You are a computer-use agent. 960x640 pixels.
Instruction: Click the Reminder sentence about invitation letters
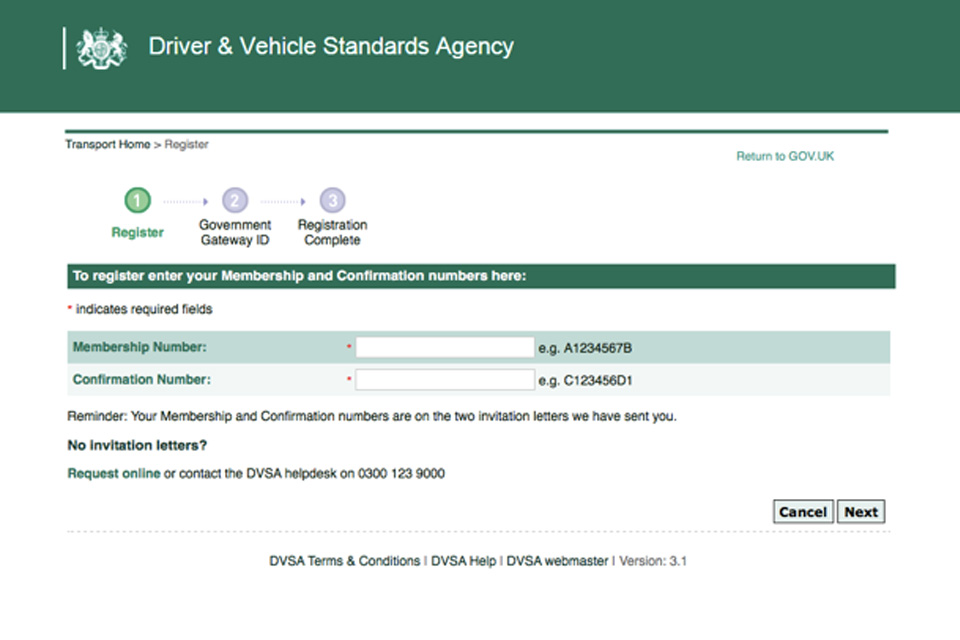tap(372, 416)
